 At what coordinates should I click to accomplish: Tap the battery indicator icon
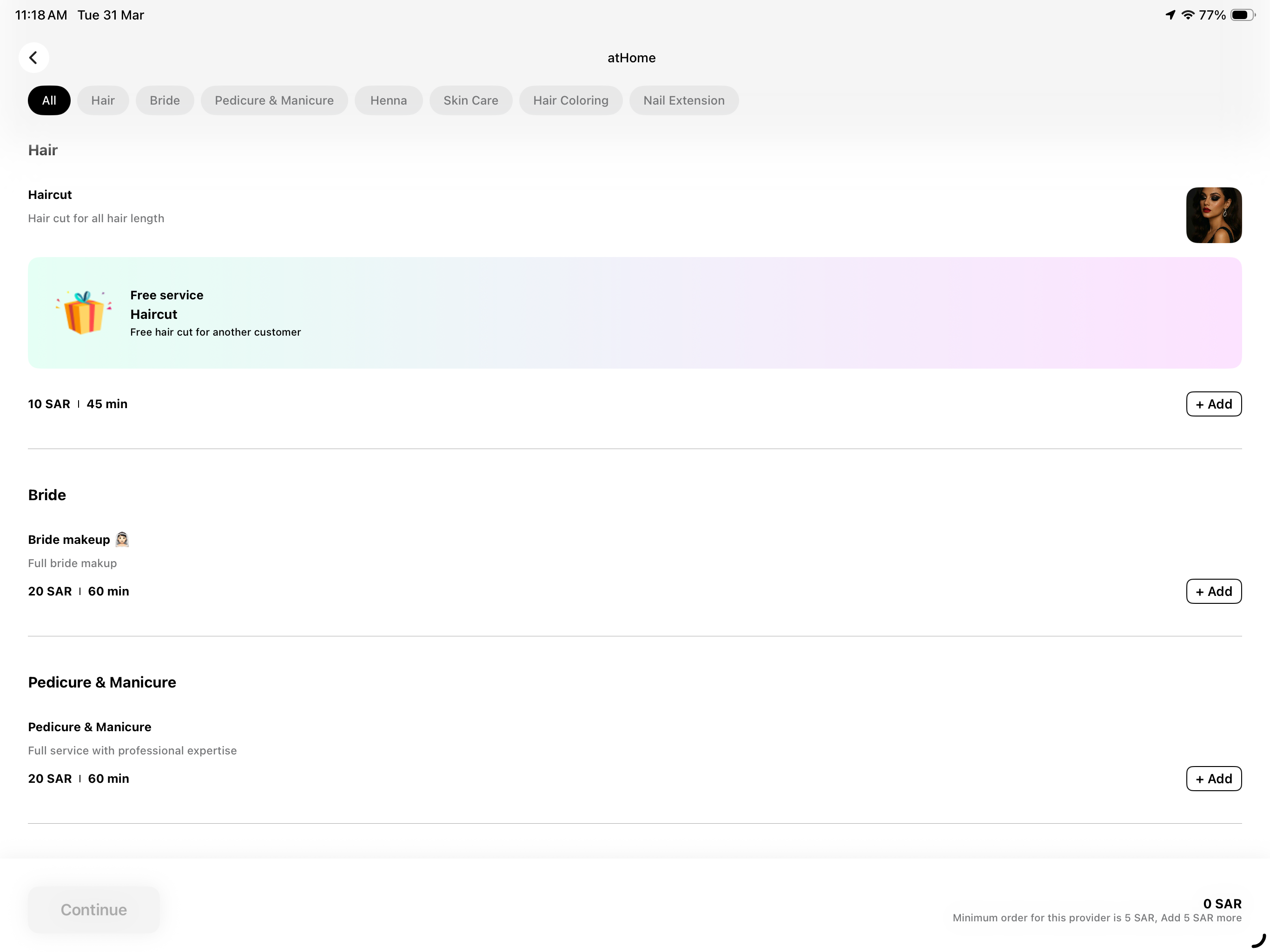pyautogui.click(x=1243, y=15)
